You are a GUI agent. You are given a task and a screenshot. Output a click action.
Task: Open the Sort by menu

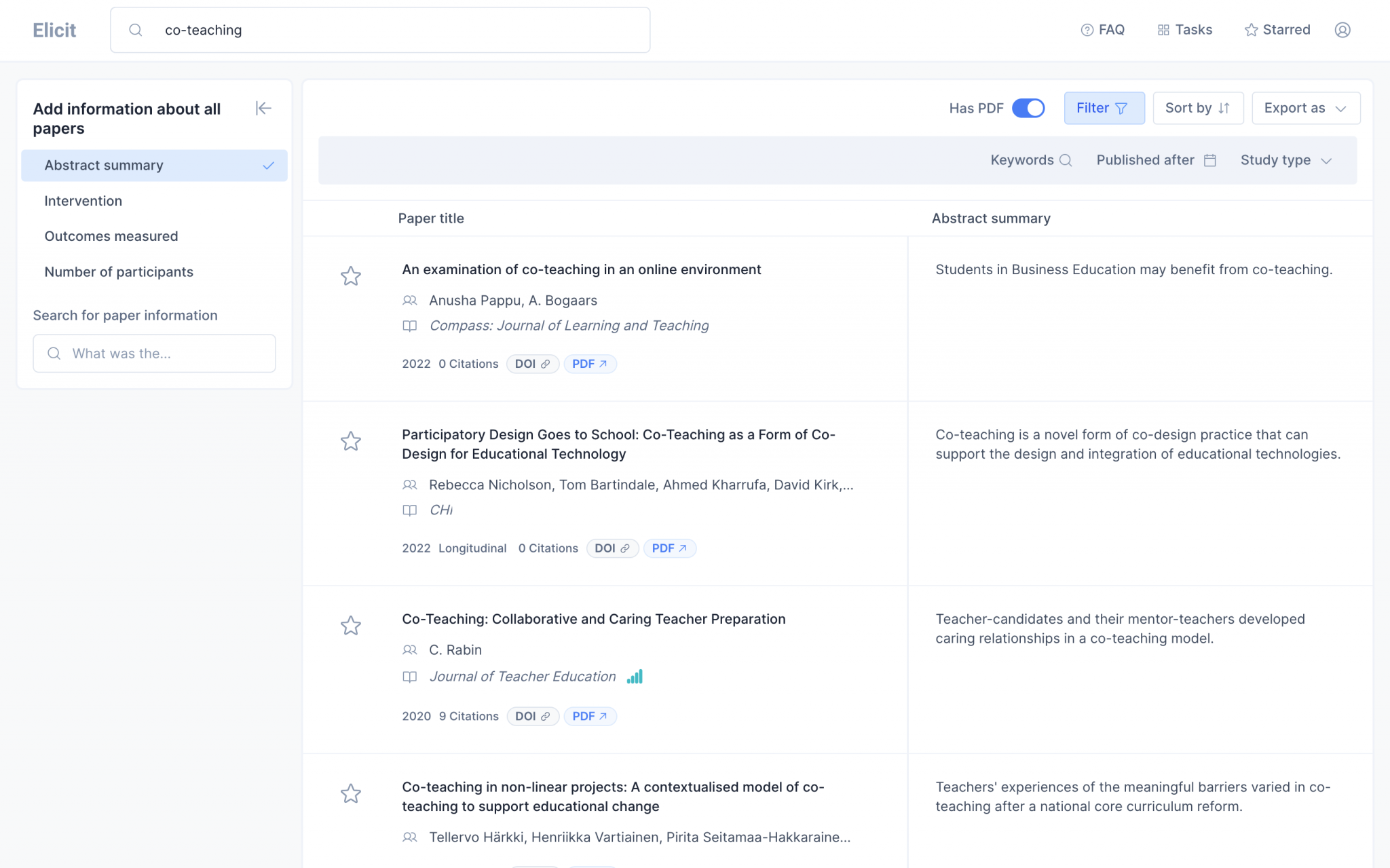1197,109
